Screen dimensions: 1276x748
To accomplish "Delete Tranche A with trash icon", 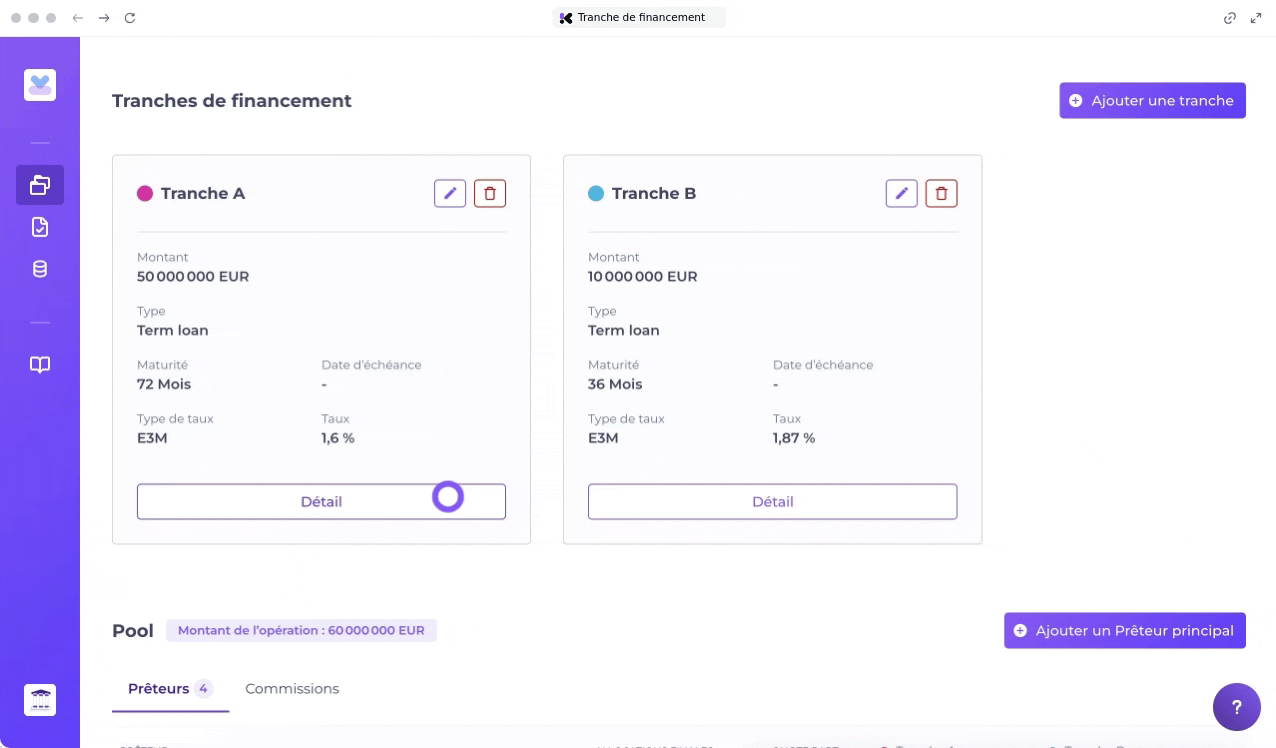I will (x=490, y=193).
